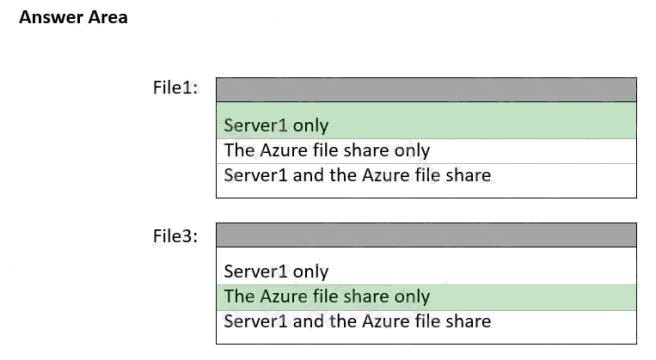
Task: Choose 'The Azure file share only' for File1
Action: coord(426,151)
